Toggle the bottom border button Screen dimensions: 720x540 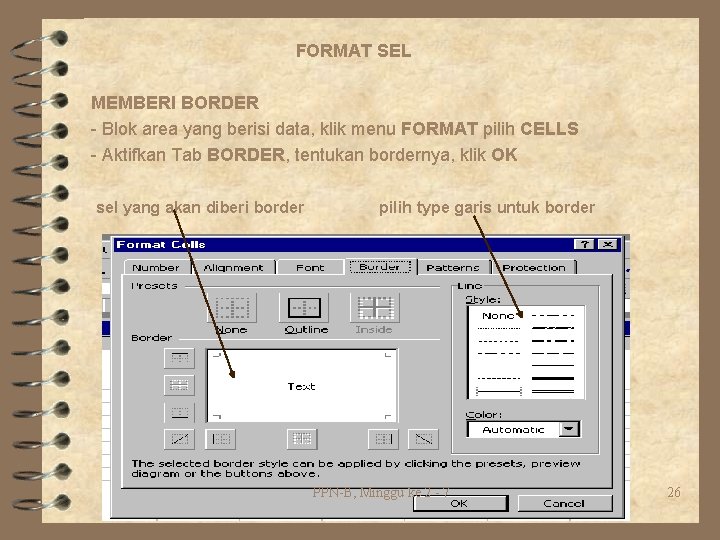(179, 412)
